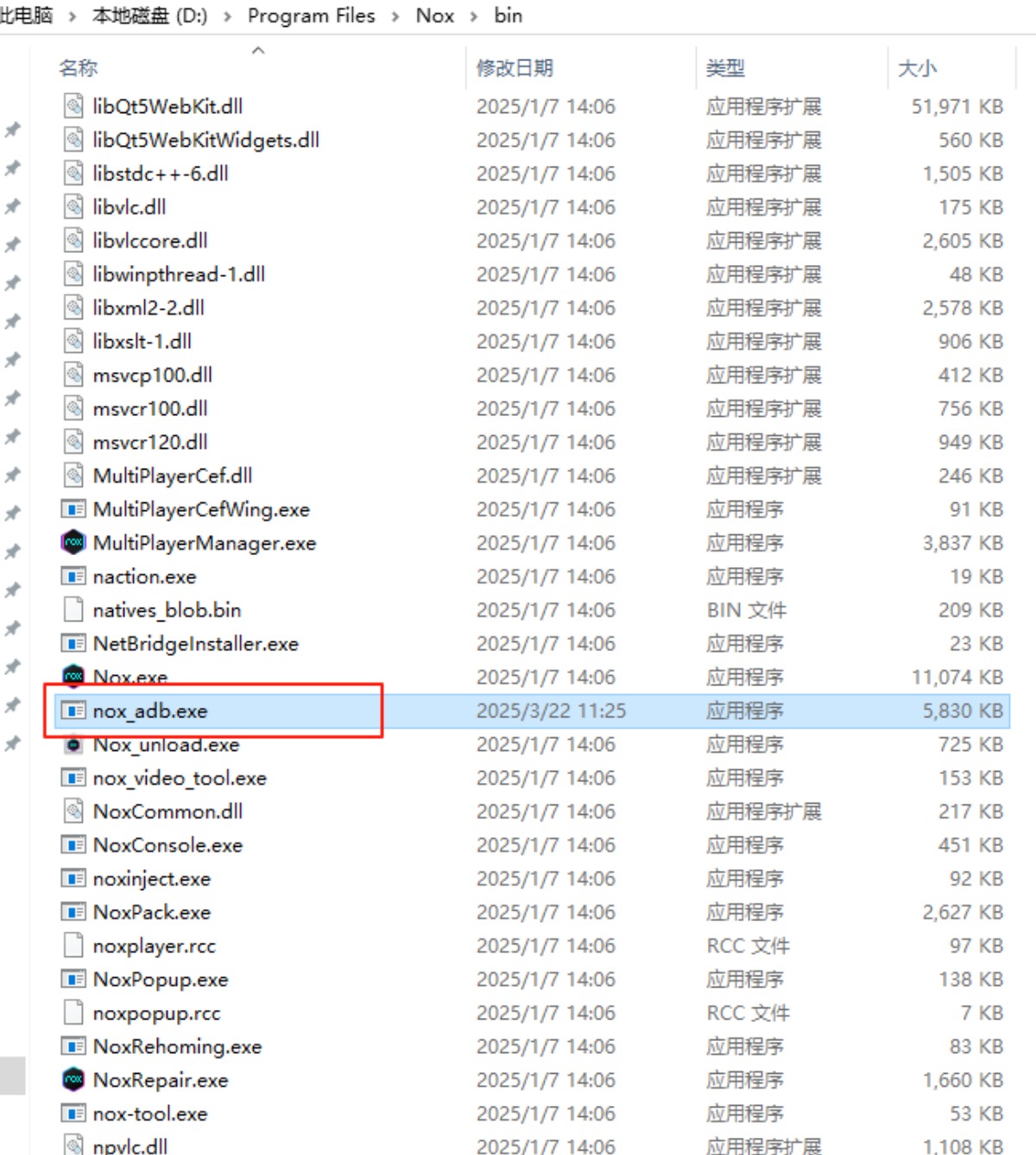Select the noxinject.exe application icon
The image size is (1036, 1155).
(x=74, y=880)
